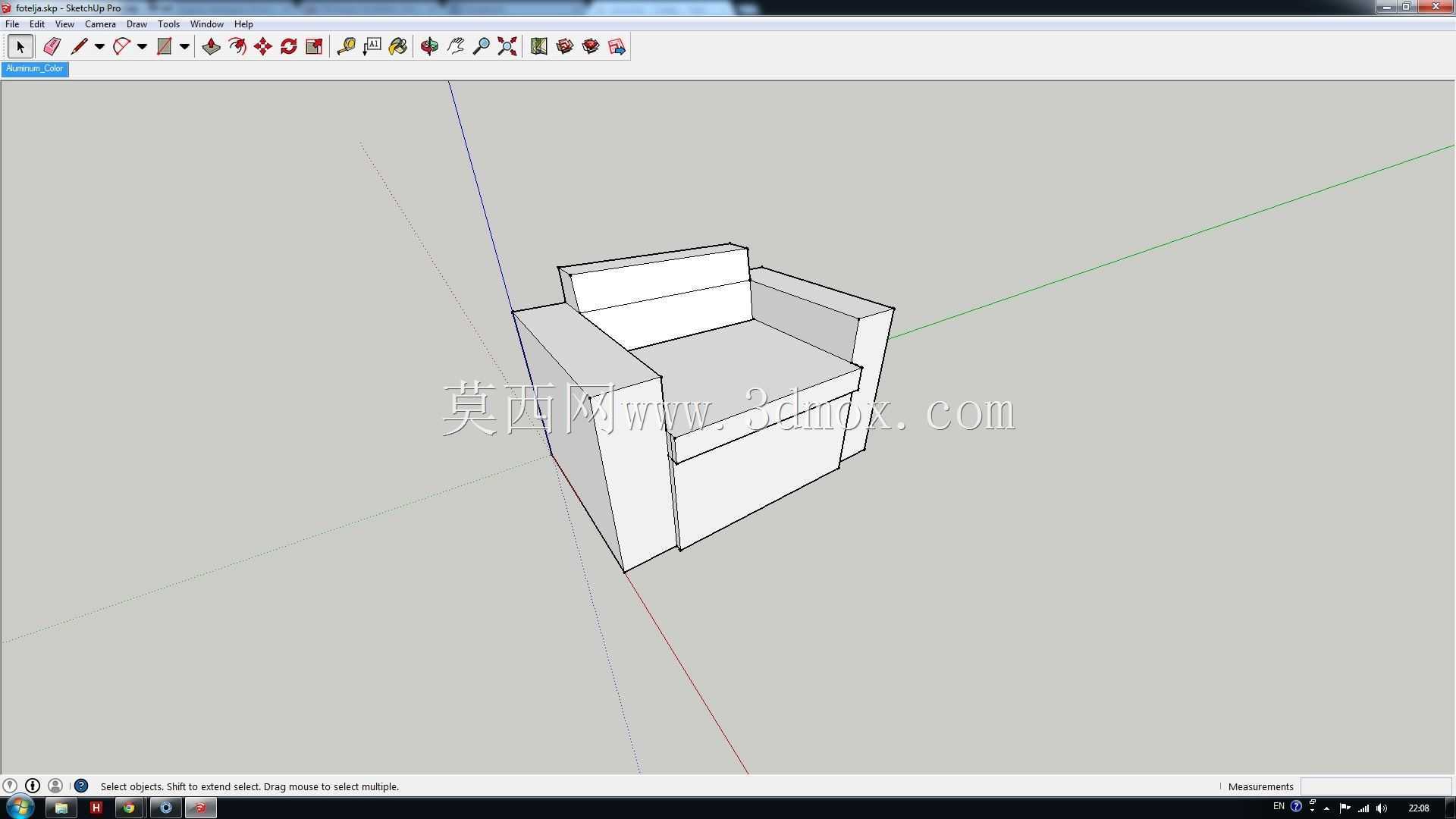Open the blue gear taskbar application

point(166,808)
